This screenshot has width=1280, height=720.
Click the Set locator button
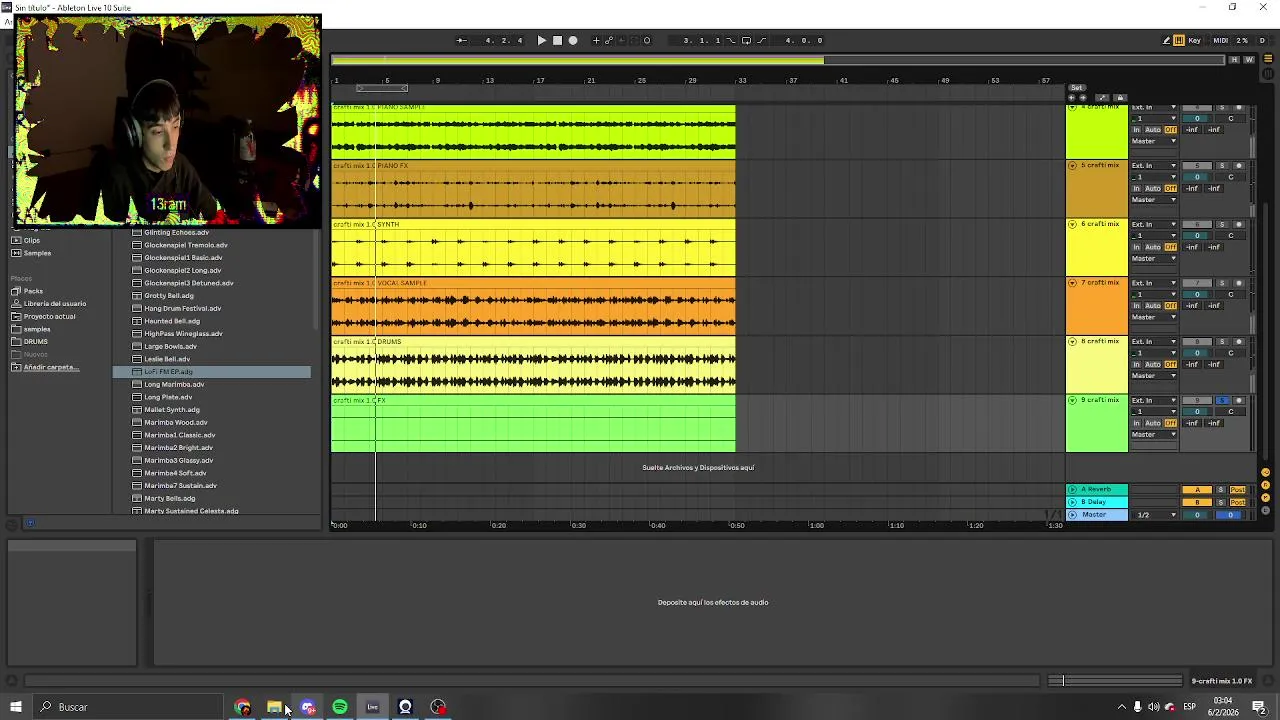pos(1077,88)
